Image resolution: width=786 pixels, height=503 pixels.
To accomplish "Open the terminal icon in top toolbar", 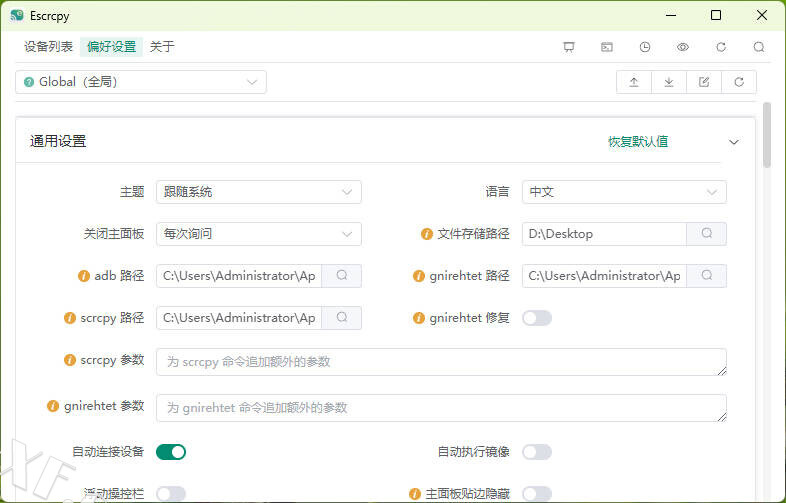I will click(607, 47).
